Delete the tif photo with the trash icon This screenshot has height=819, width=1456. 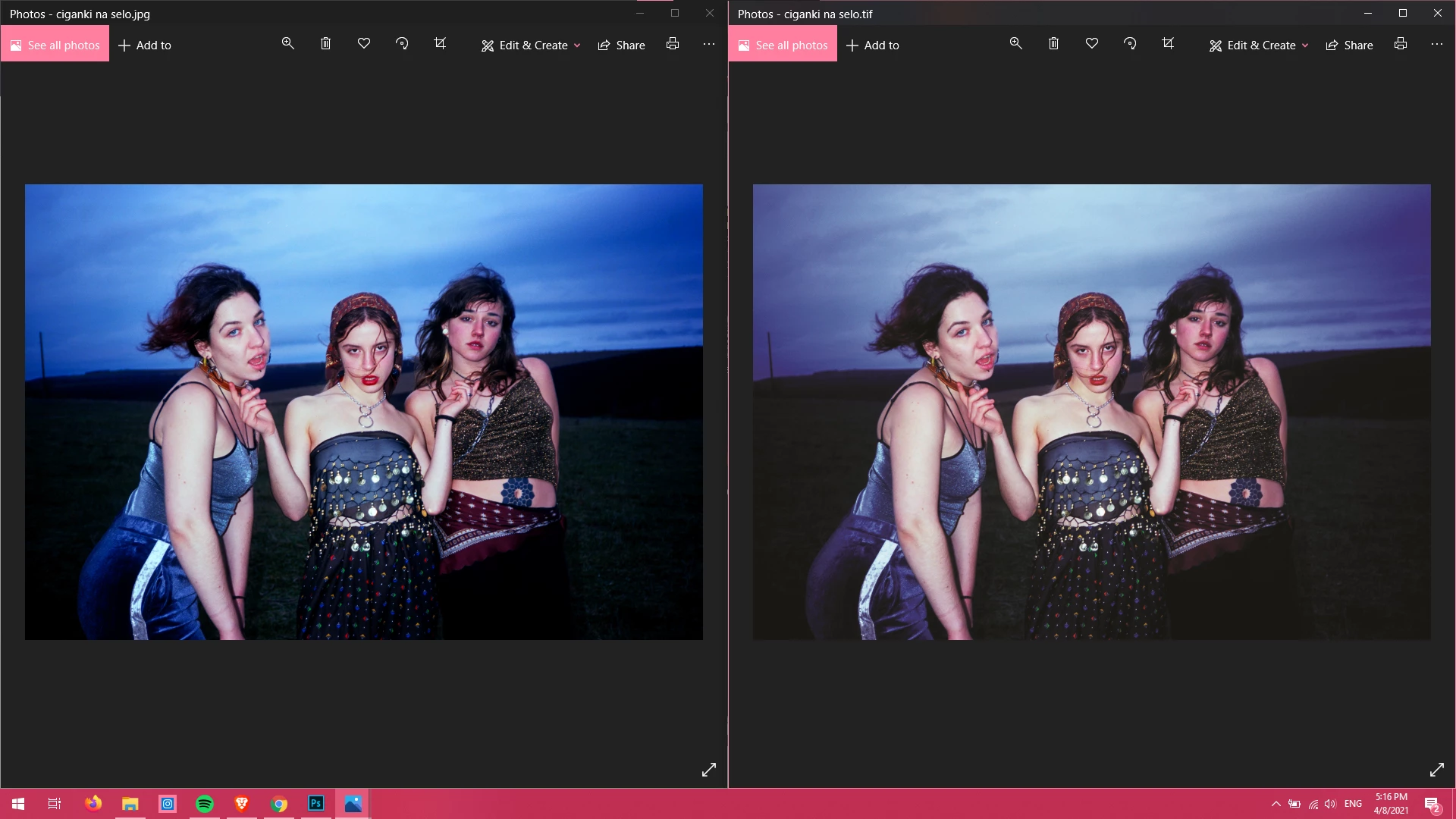[1053, 44]
